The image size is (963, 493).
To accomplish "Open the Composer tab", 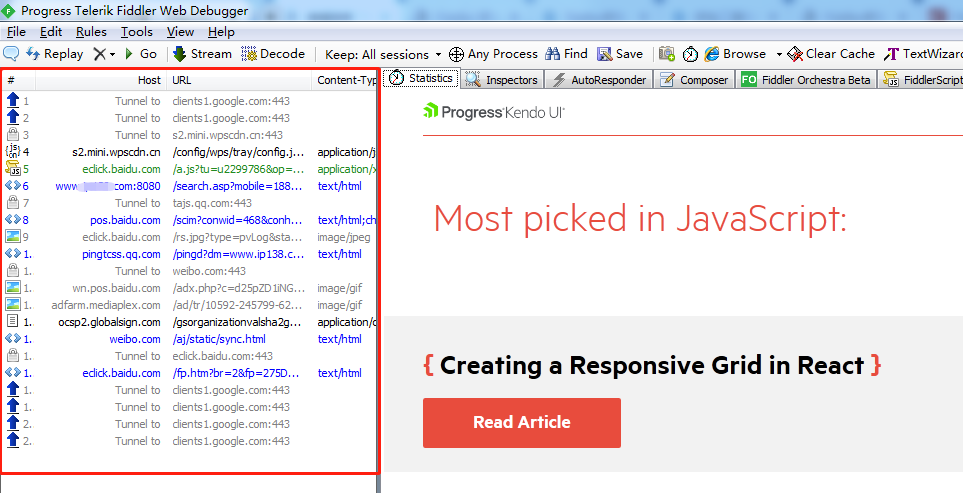I will (x=694, y=79).
